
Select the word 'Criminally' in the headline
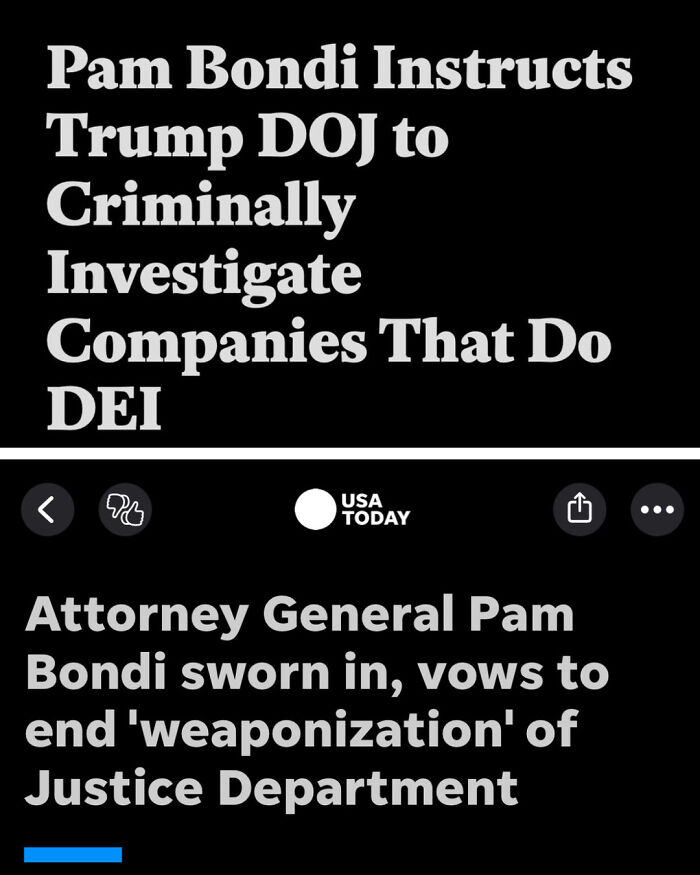[201, 207]
